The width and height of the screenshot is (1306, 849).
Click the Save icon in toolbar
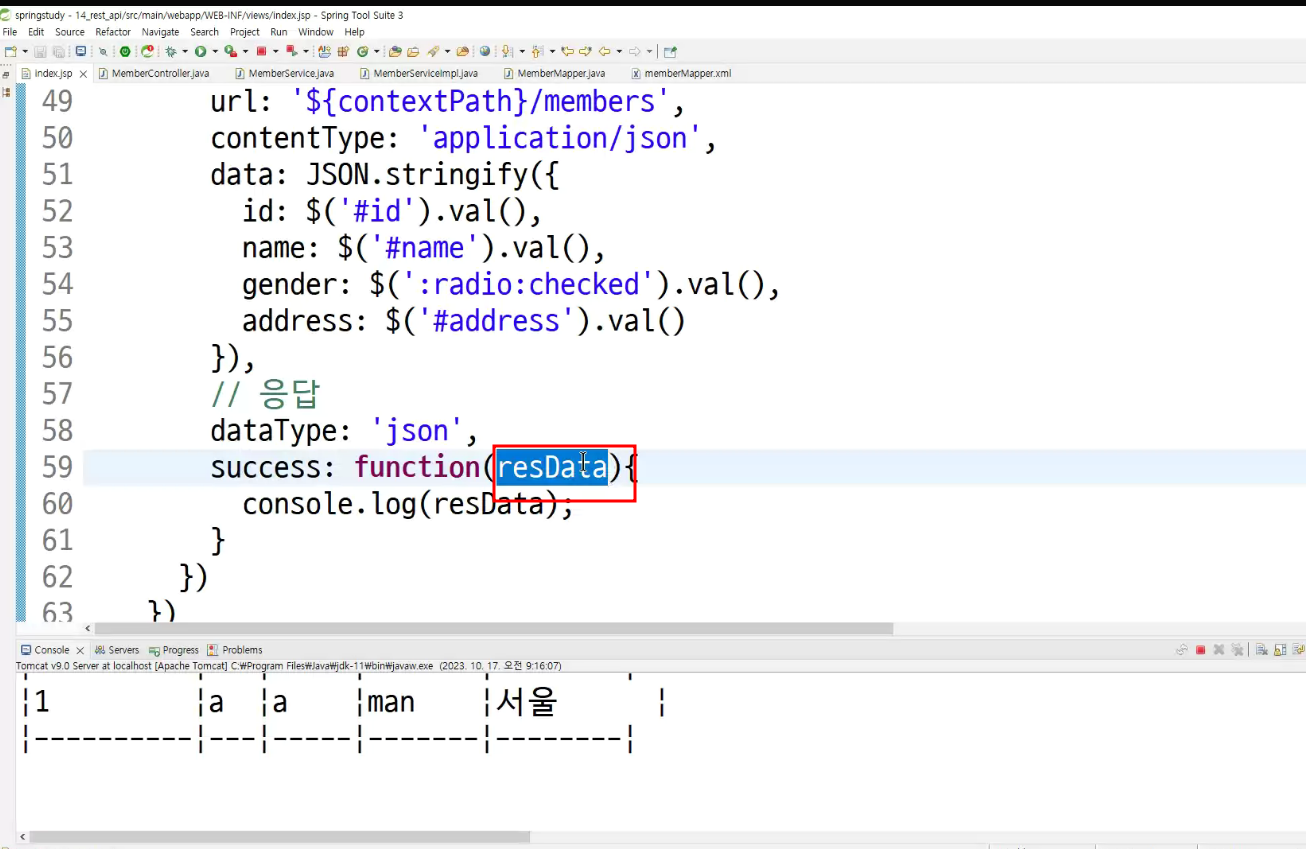[40, 51]
